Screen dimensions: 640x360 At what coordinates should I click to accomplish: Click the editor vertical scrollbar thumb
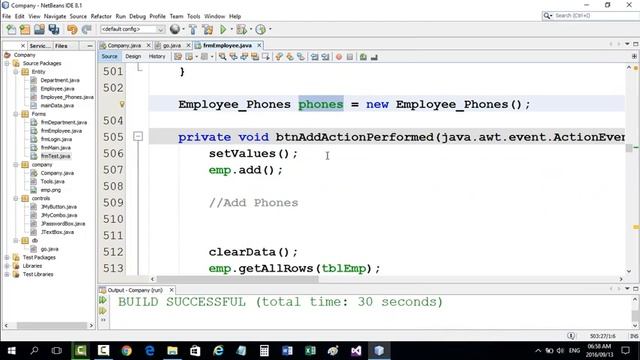pos(629,148)
